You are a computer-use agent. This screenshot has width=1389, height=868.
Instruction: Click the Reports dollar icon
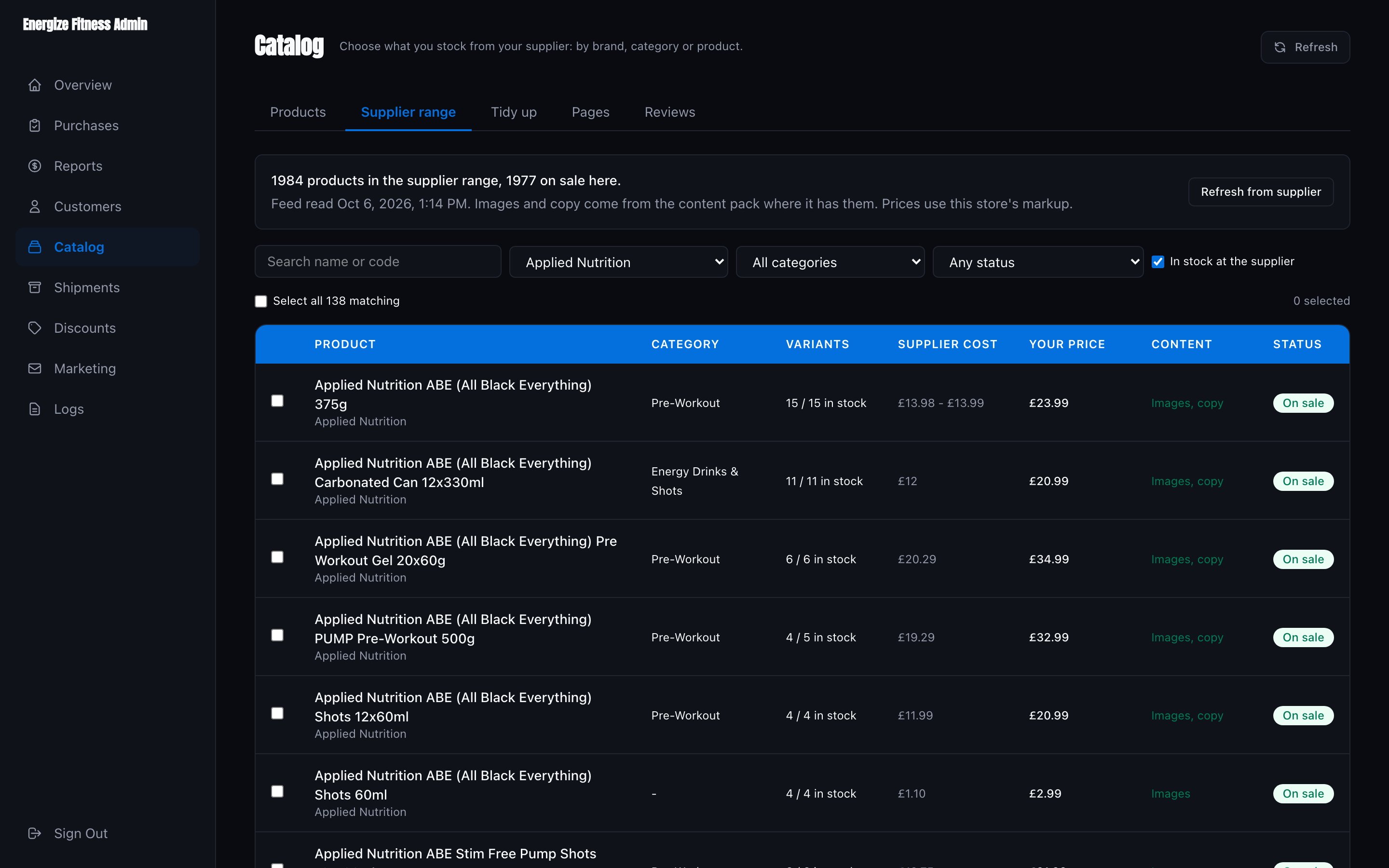34,166
